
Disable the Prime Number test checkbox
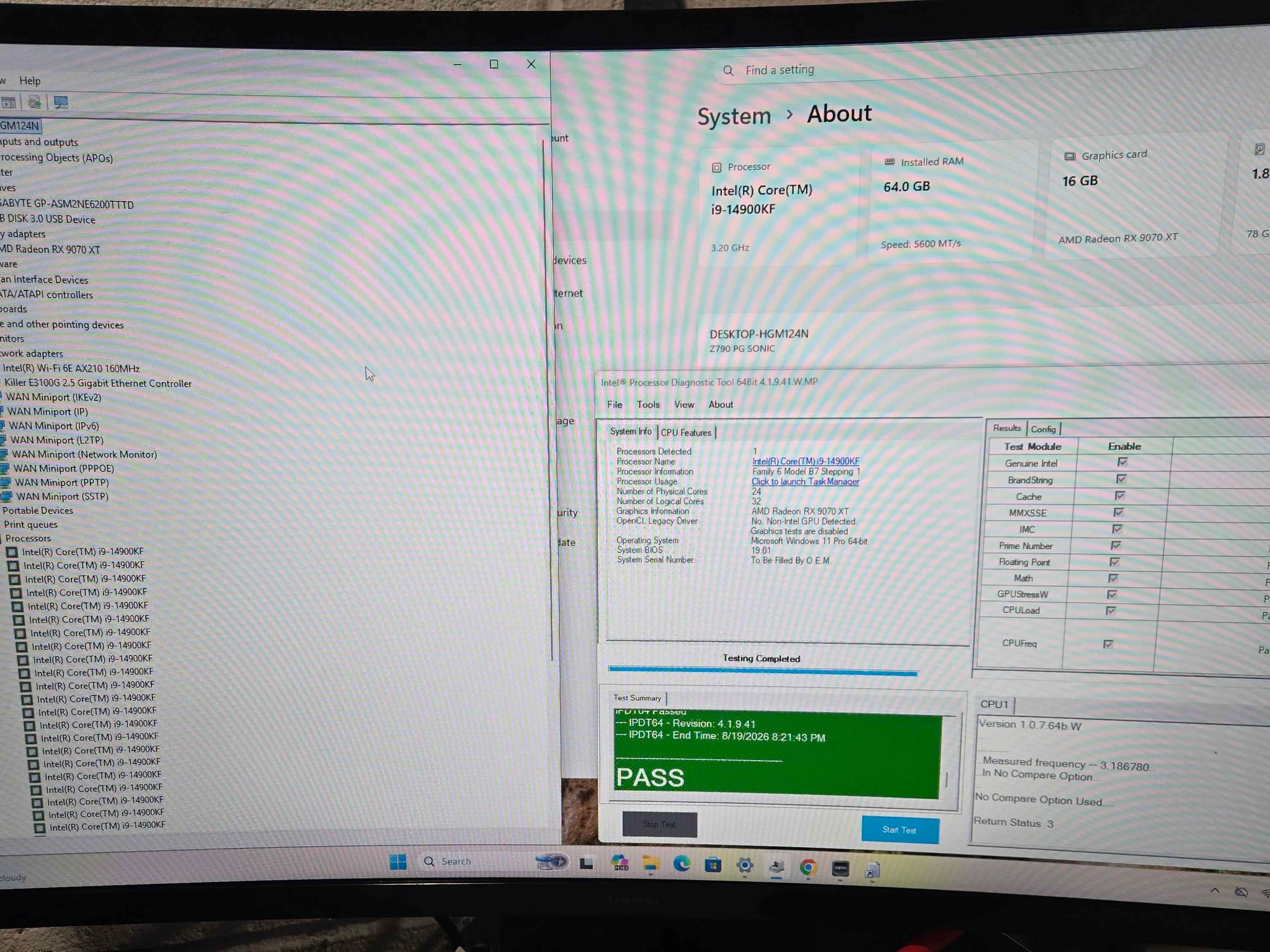click(x=1116, y=545)
